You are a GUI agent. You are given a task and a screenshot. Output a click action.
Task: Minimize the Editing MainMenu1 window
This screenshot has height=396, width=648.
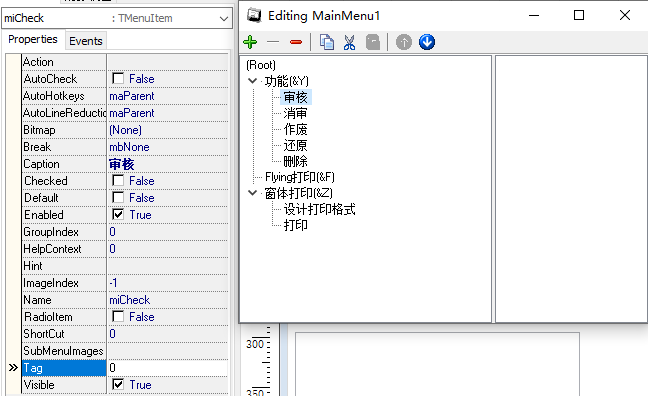click(x=534, y=16)
